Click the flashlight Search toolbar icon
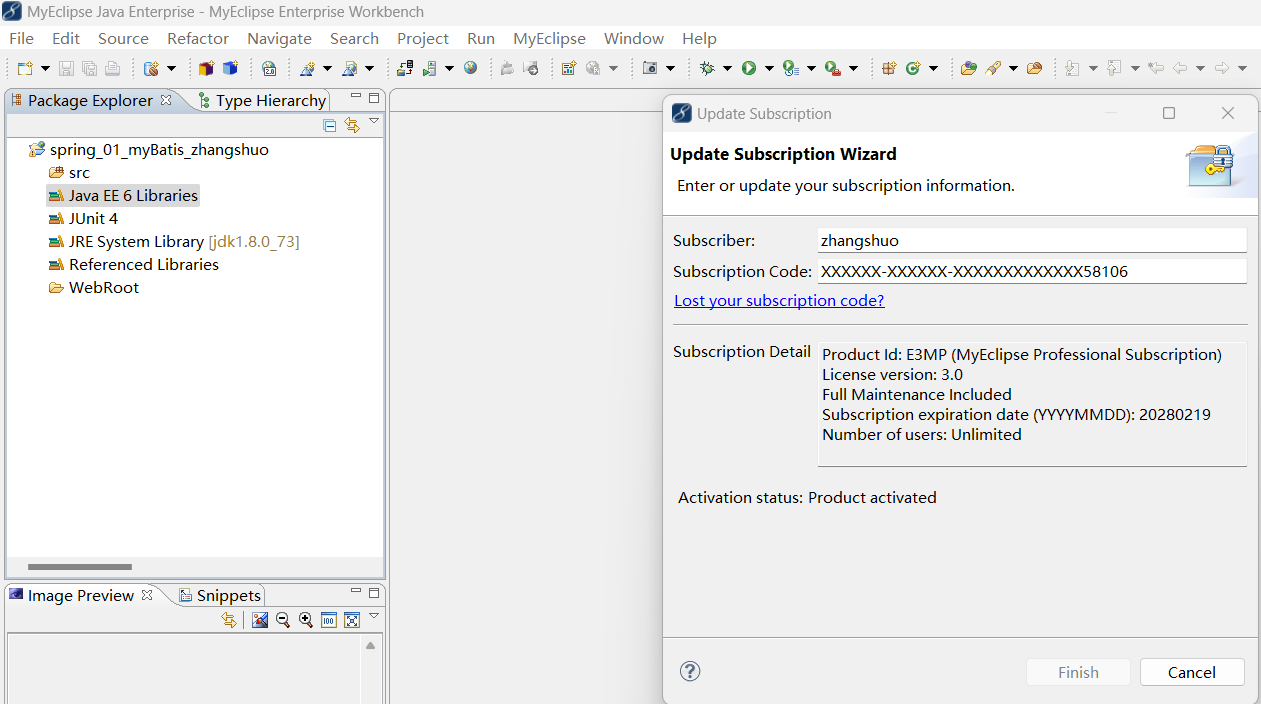The width and height of the screenshot is (1261, 704). click(993, 68)
